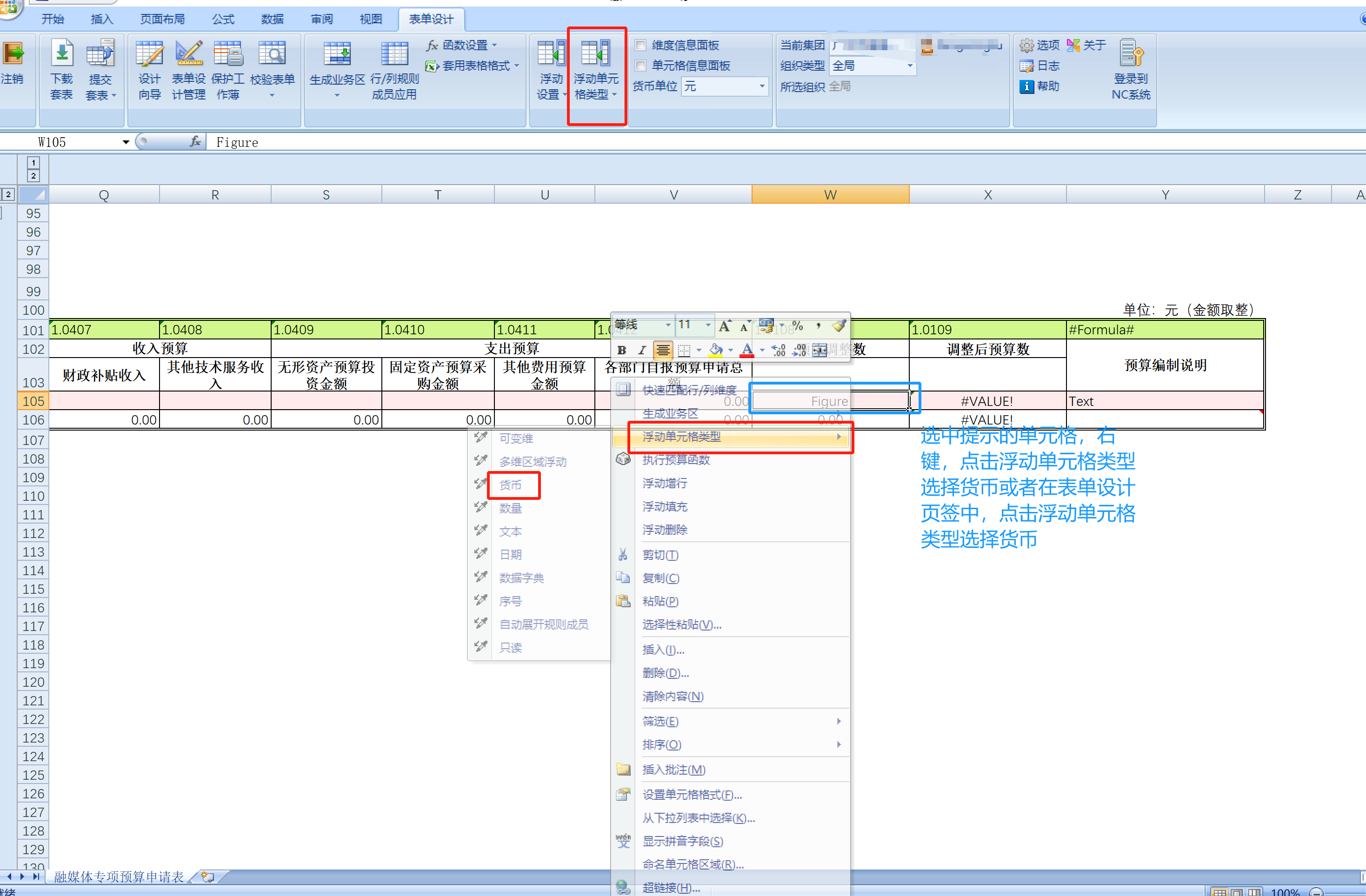Expand the 套用表格格式 dropdown
This screenshot has width=1366, height=896.
click(517, 66)
